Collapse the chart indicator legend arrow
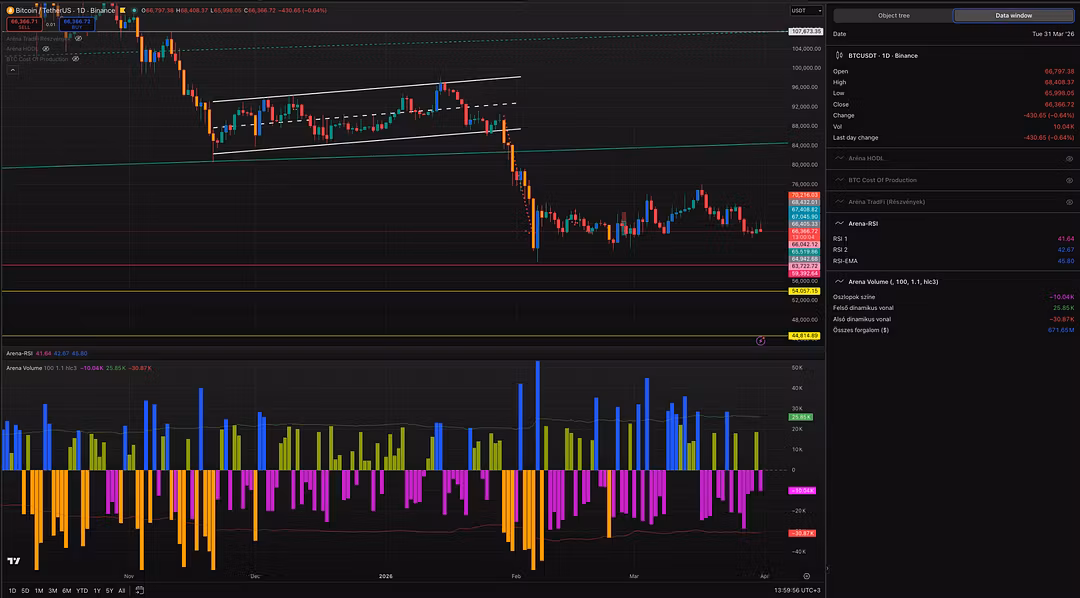 pos(11,70)
